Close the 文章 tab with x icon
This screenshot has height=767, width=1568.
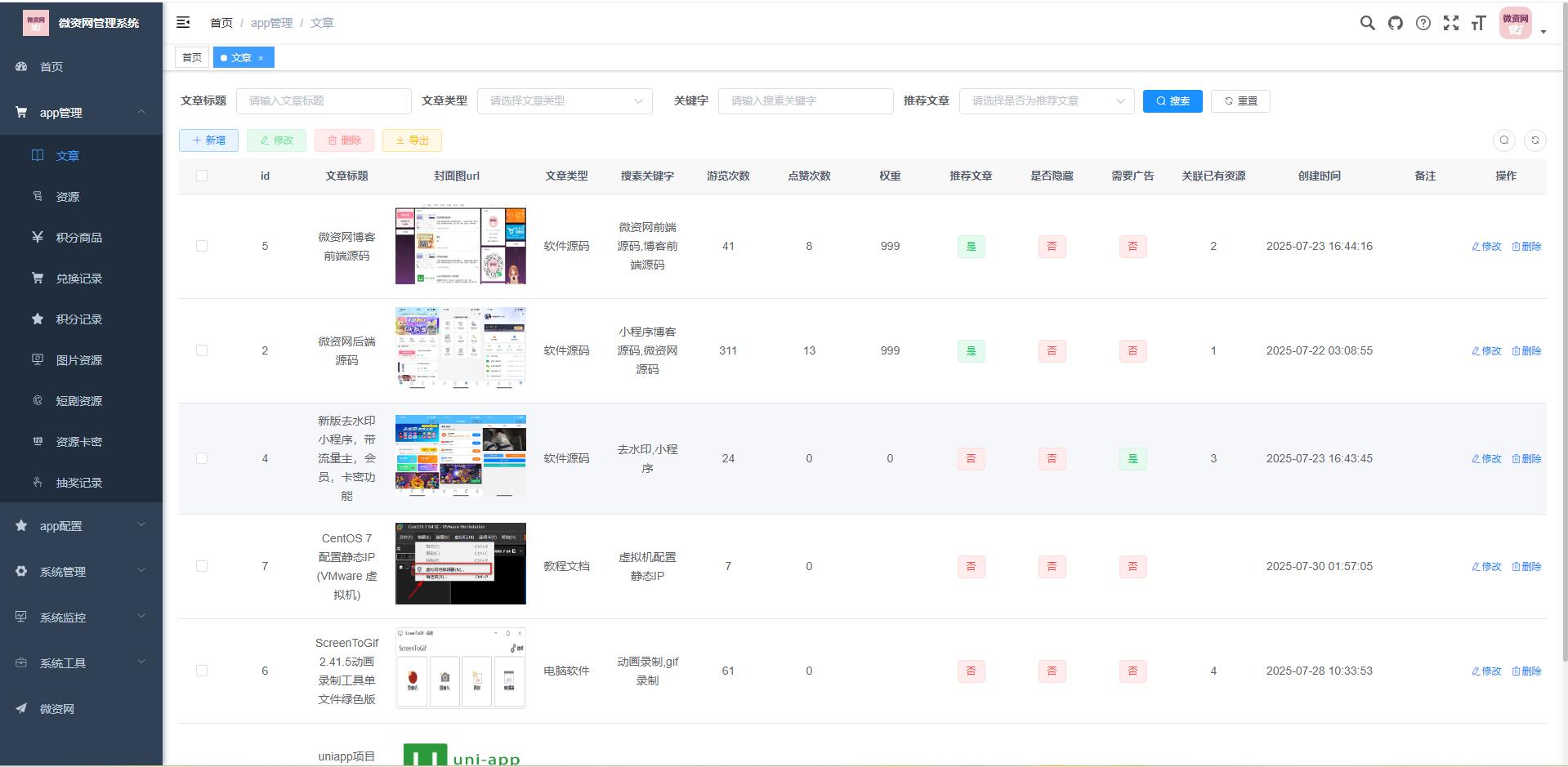point(261,58)
